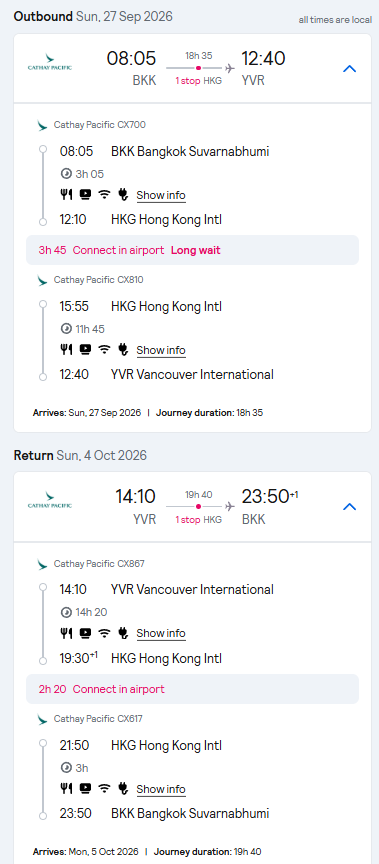This screenshot has width=379, height=864.
Task: Show info for flight CX867
Action: pyautogui.click(x=161, y=633)
